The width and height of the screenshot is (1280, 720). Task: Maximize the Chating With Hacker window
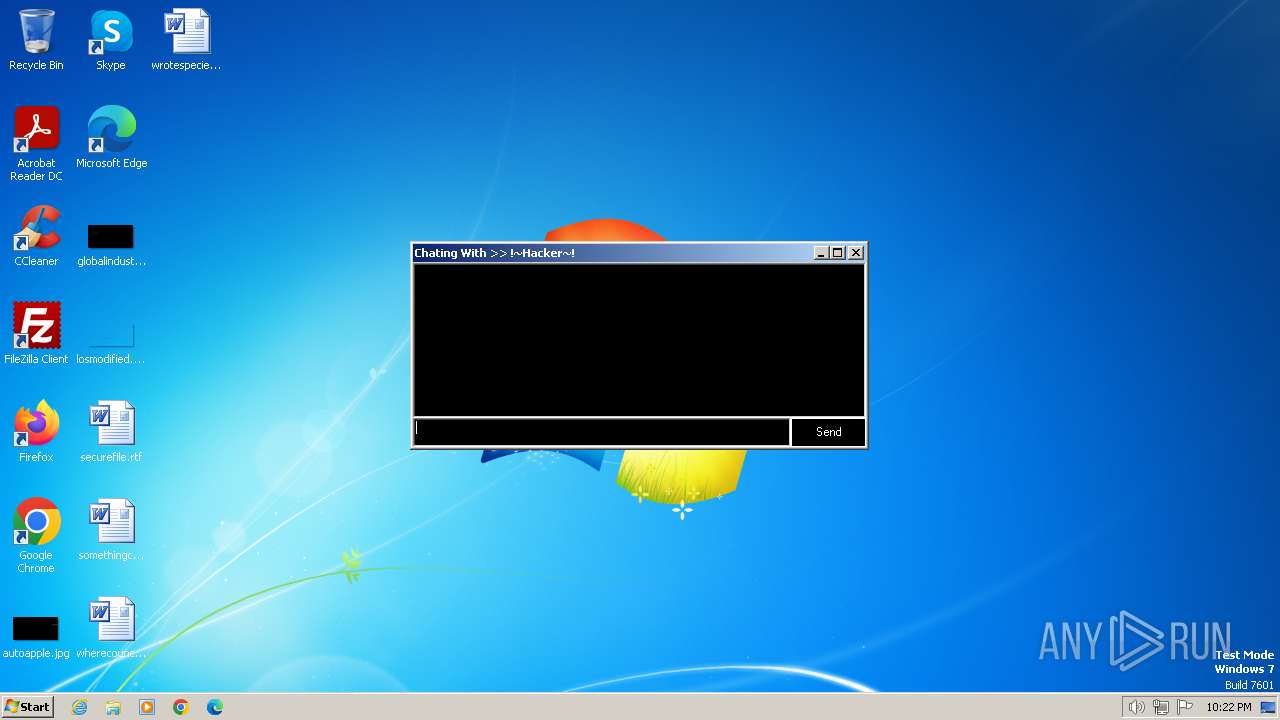pyautogui.click(x=838, y=253)
